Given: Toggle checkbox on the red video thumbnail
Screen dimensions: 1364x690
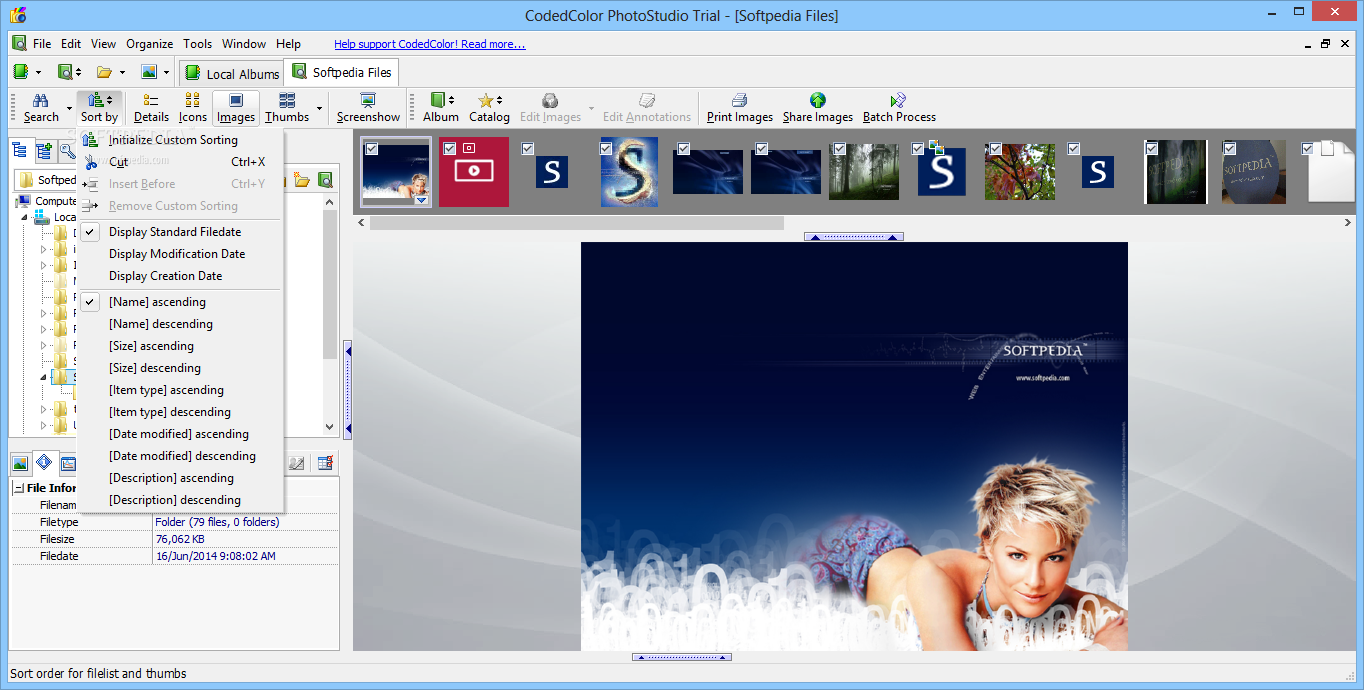Looking at the screenshot, I should point(449,148).
